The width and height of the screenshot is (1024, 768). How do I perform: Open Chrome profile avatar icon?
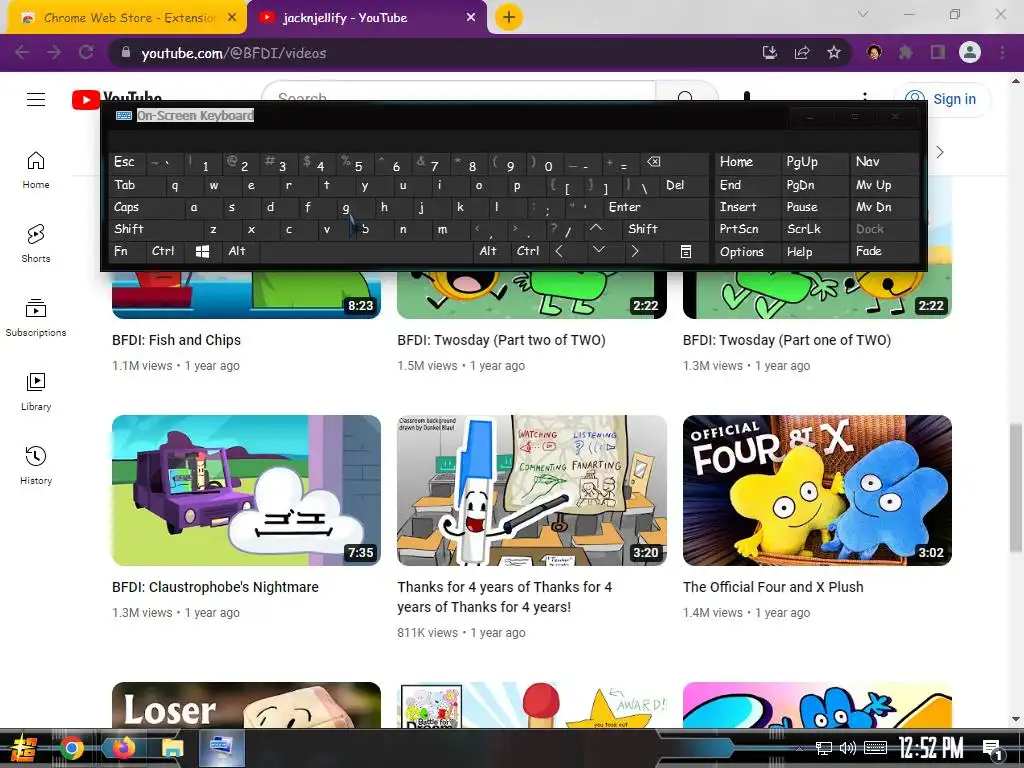pyautogui.click(x=970, y=52)
